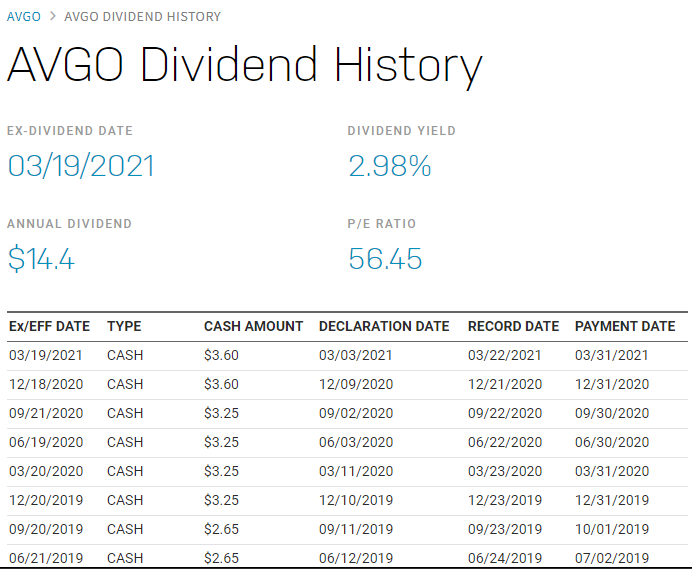Click record date 09/23/2019
Image resolution: width=692 pixels, height=569 pixels.
click(505, 529)
